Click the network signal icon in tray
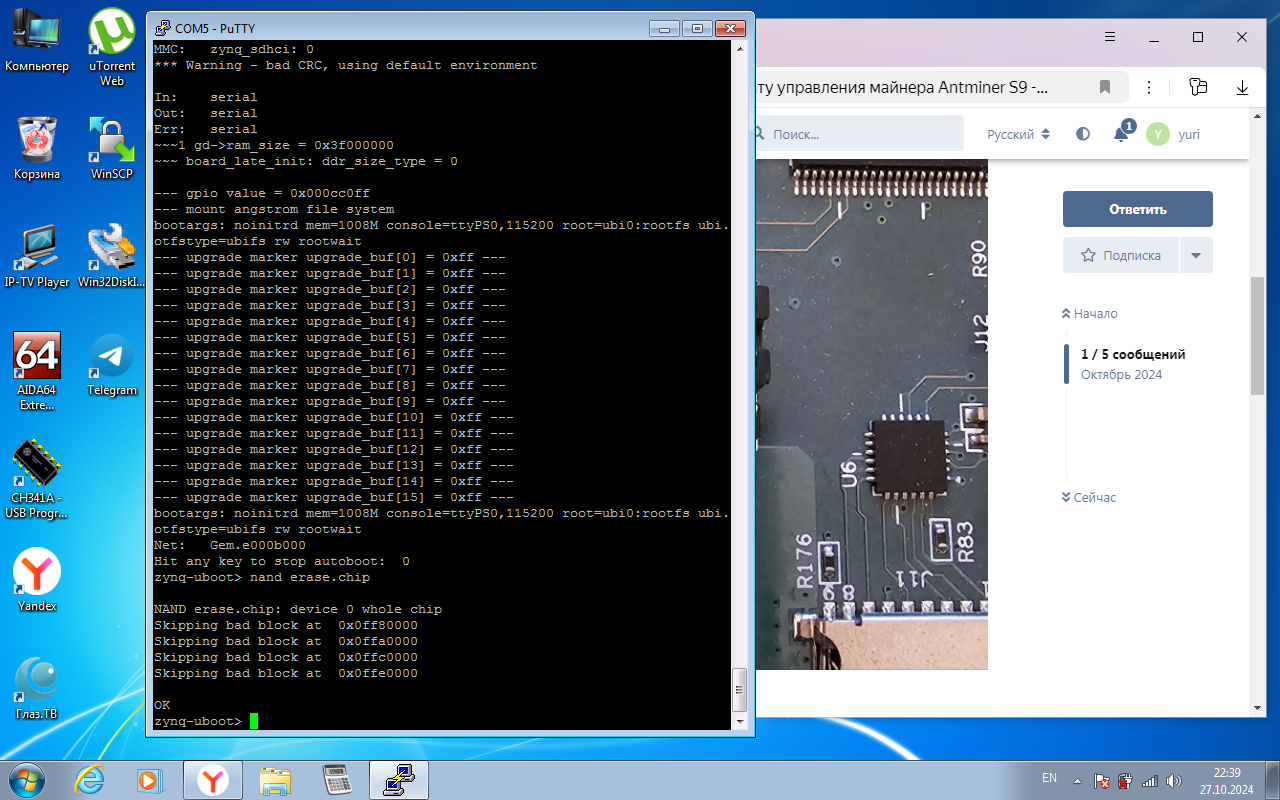The height and width of the screenshot is (800, 1280). 1150,780
